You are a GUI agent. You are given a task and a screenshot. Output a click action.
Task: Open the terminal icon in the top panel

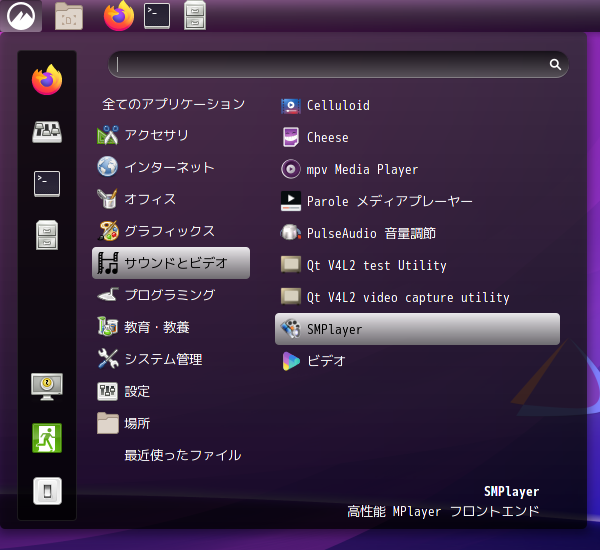click(x=157, y=16)
